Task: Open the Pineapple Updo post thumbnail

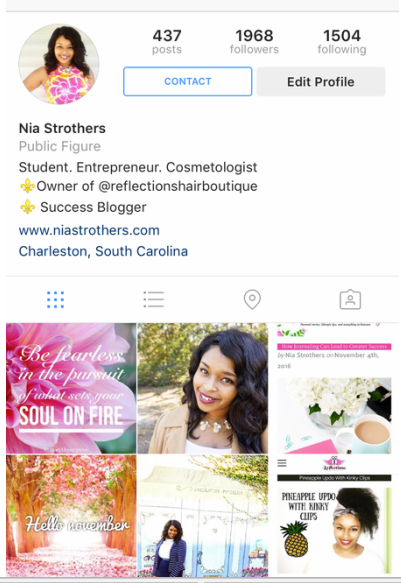Action: pos(334,516)
